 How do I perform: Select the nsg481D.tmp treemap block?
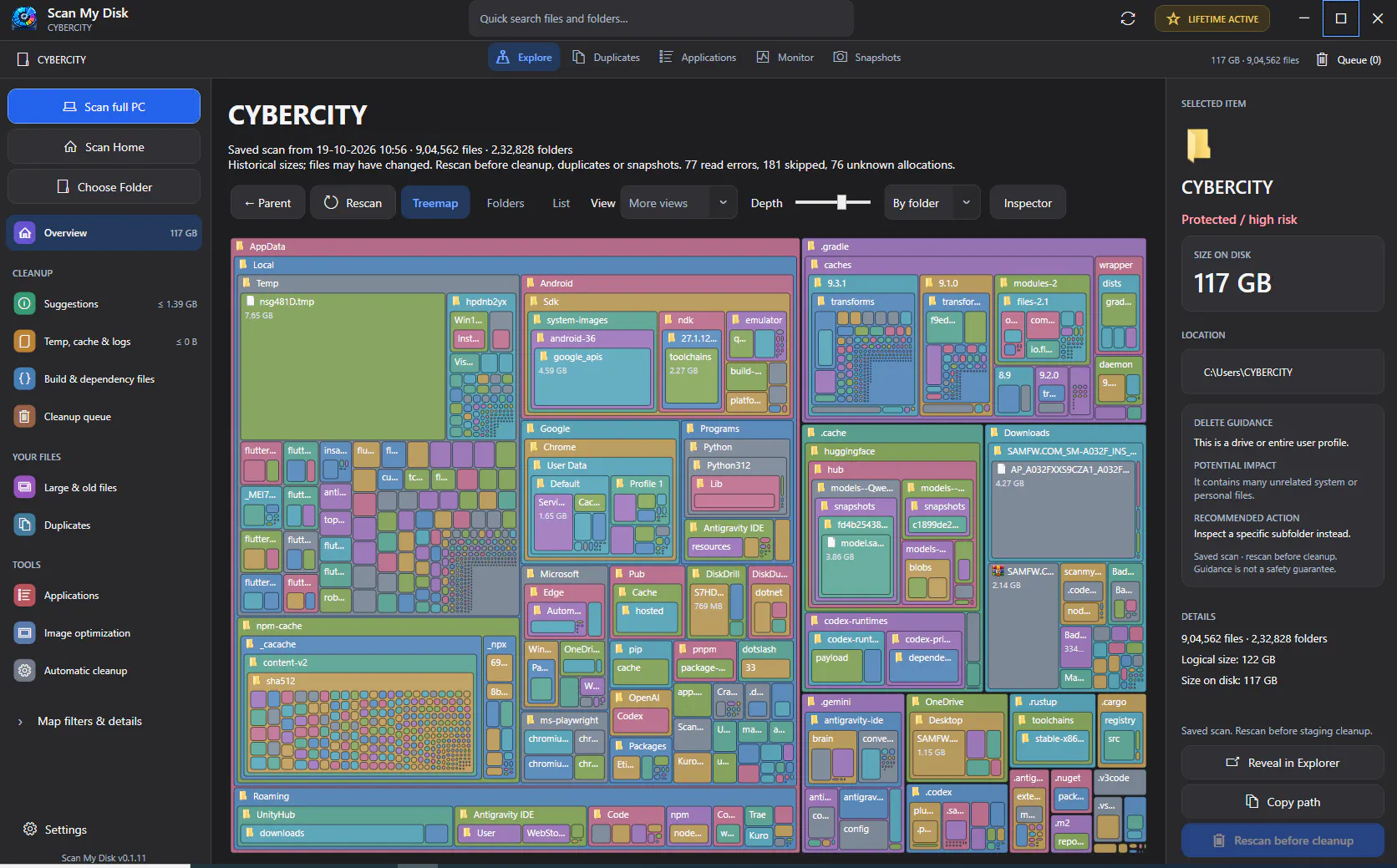343,366
